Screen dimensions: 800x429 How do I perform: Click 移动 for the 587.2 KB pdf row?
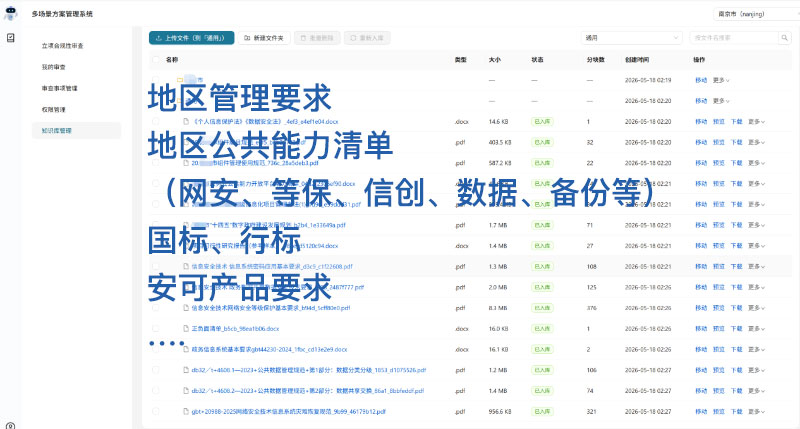701,163
